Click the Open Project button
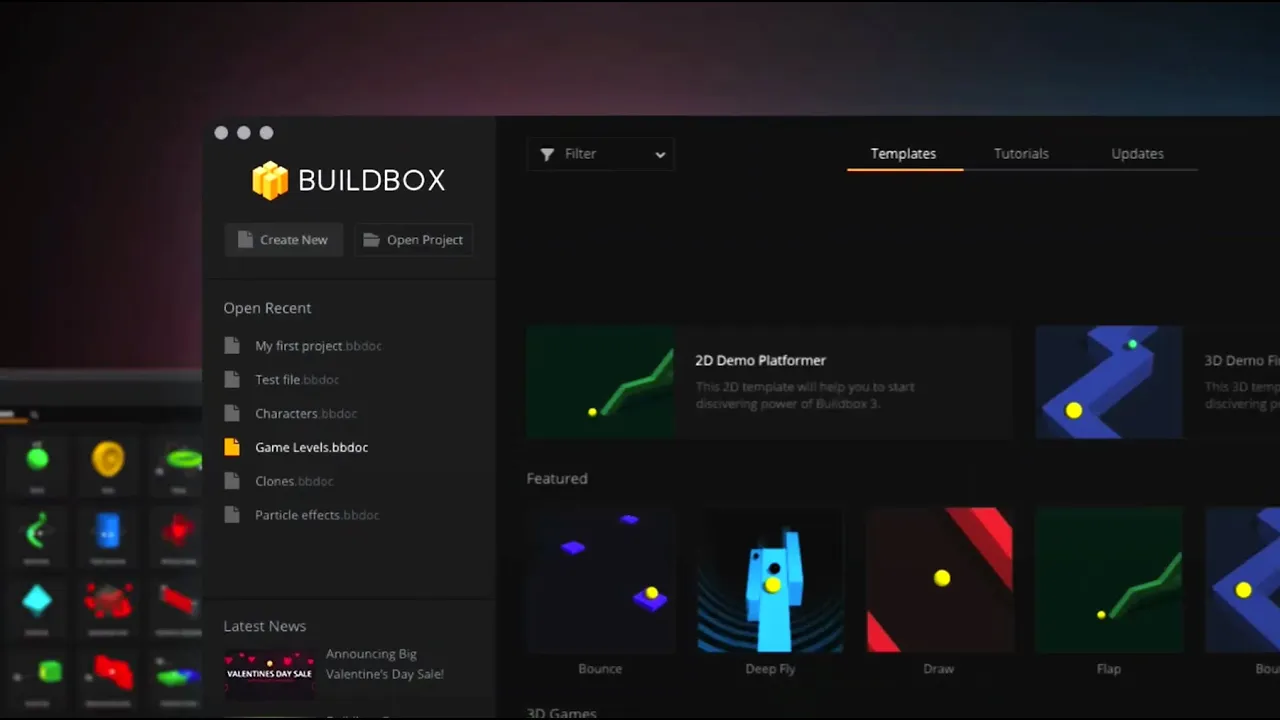 (x=413, y=240)
